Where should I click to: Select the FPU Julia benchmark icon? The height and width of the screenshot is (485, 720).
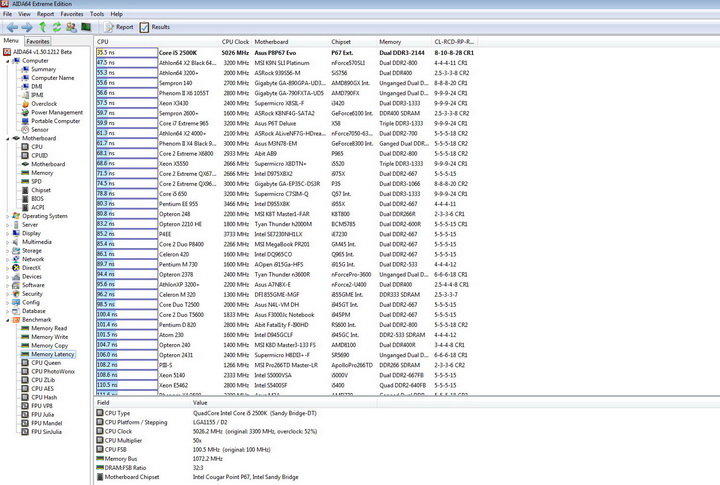(25, 415)
